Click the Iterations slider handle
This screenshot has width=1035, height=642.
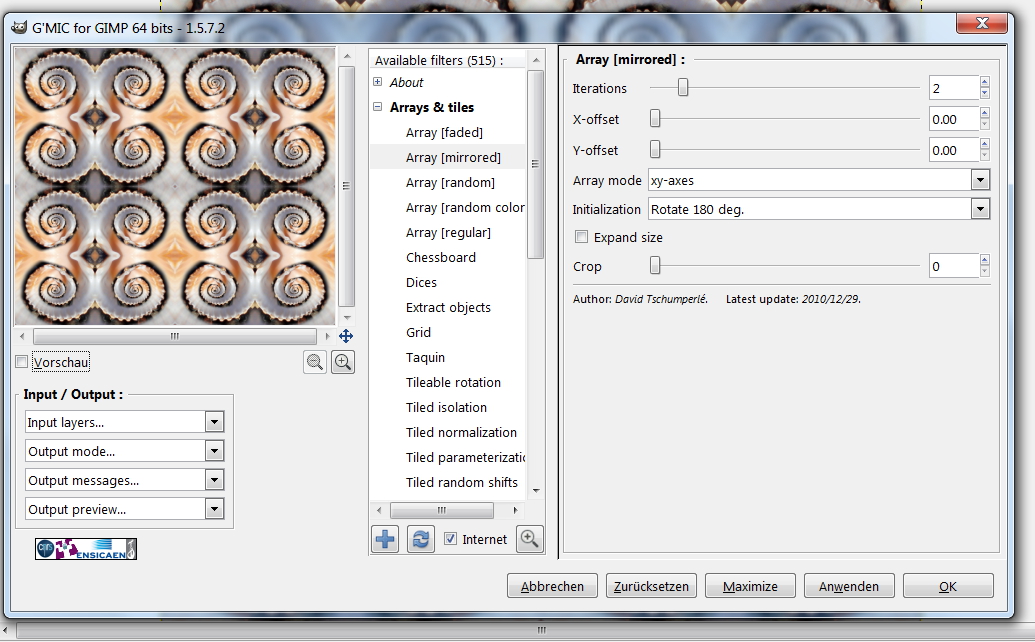tap(683, 88)
